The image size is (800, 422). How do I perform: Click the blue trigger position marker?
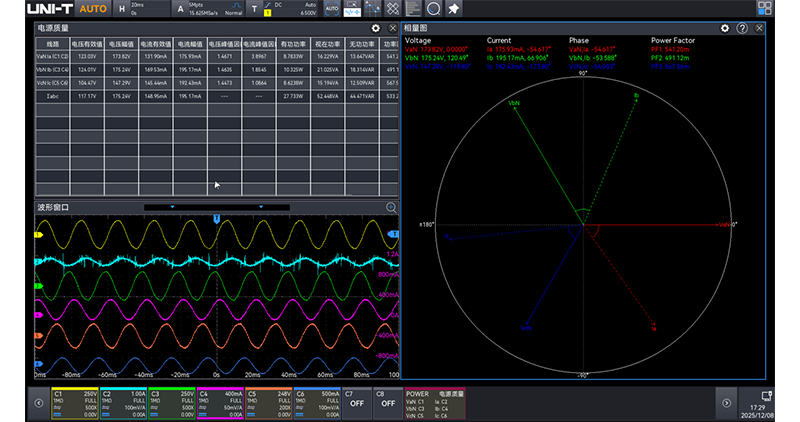[217, 217]
